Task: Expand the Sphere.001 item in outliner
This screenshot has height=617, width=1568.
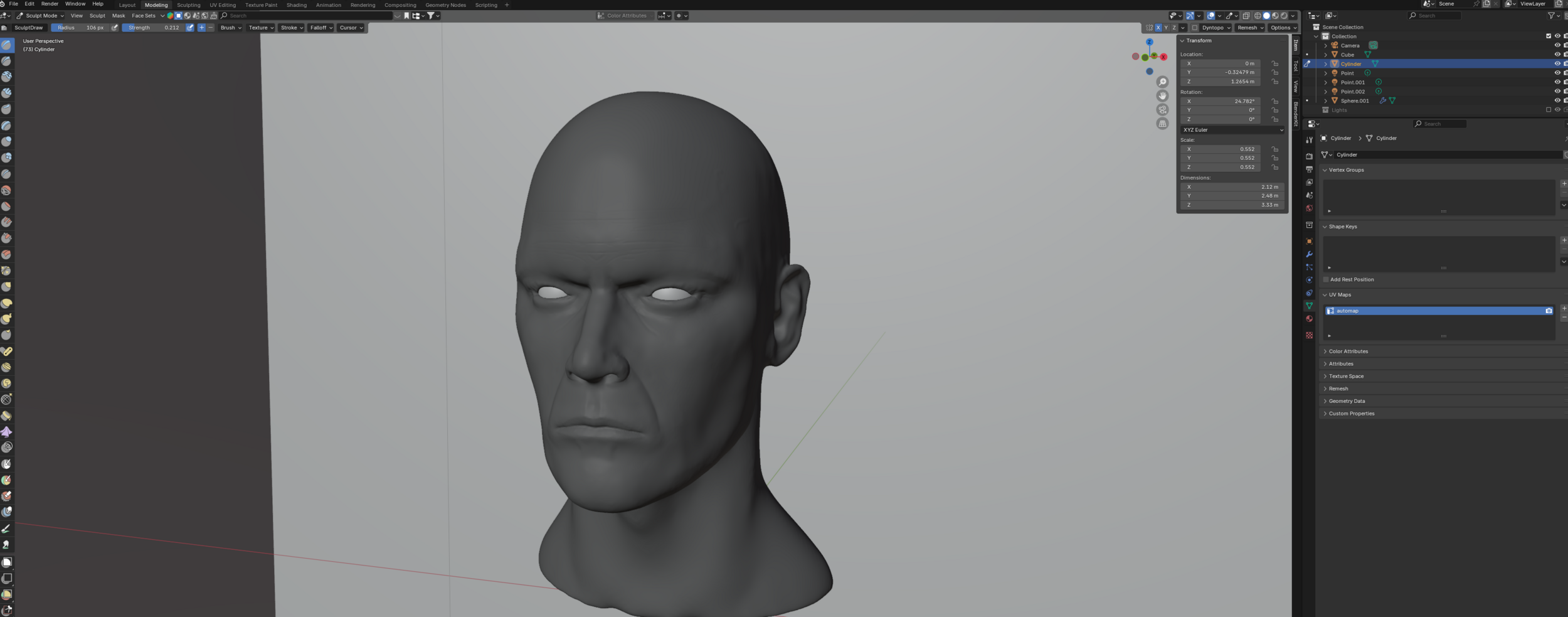Action: click(1325, 100)
